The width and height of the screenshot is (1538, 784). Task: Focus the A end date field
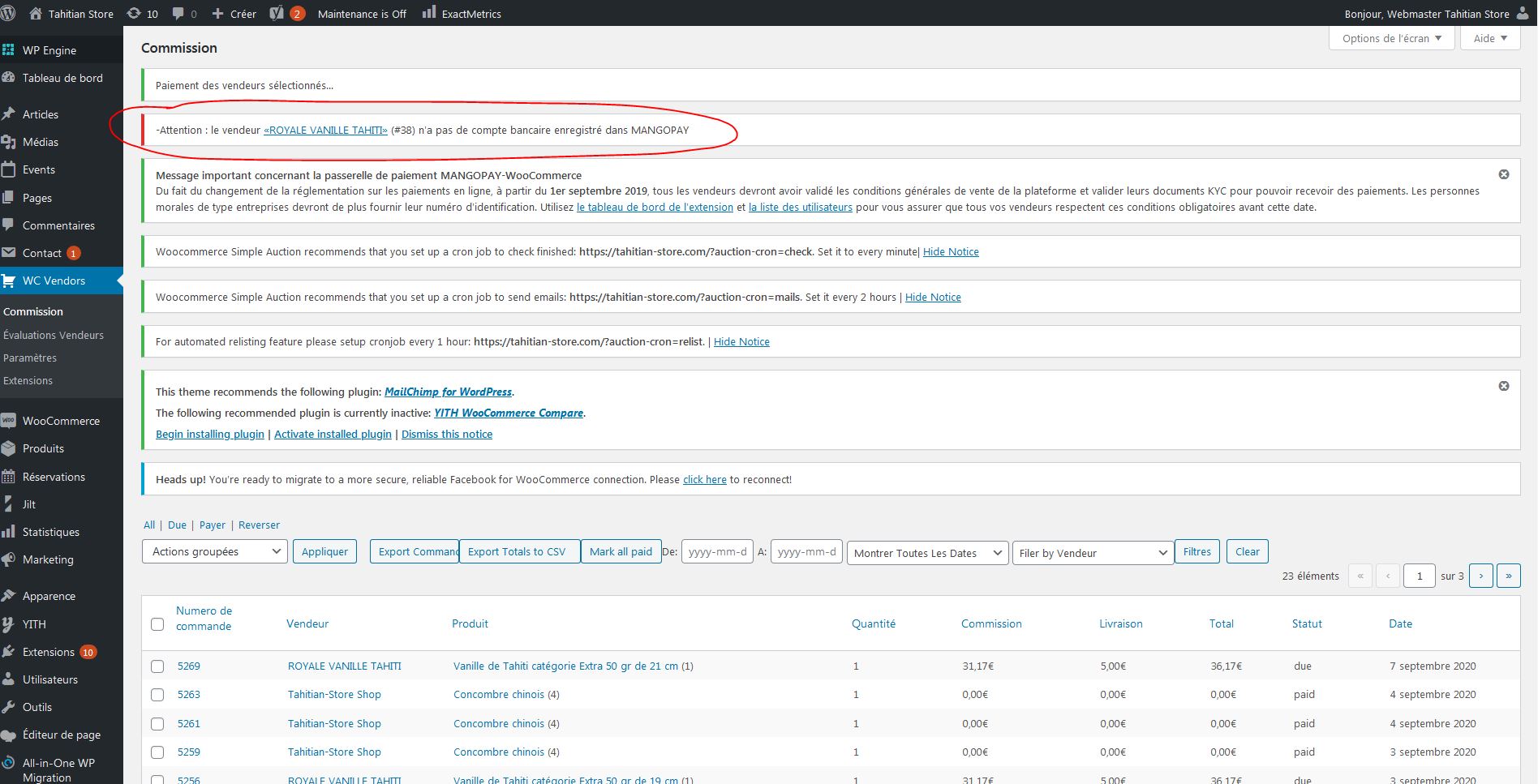[806, 551]
